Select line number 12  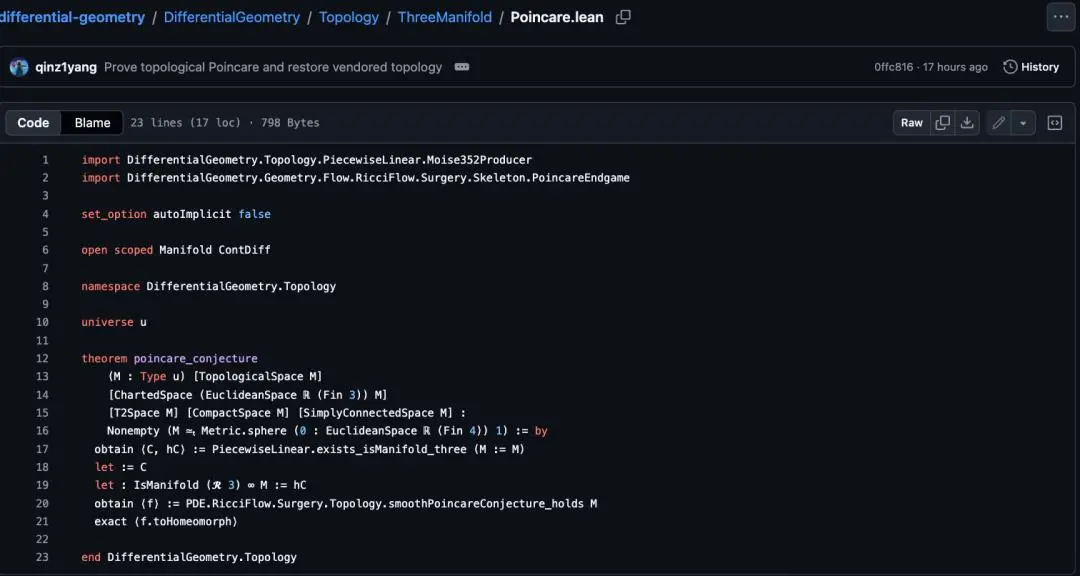(x=42, y=358)
